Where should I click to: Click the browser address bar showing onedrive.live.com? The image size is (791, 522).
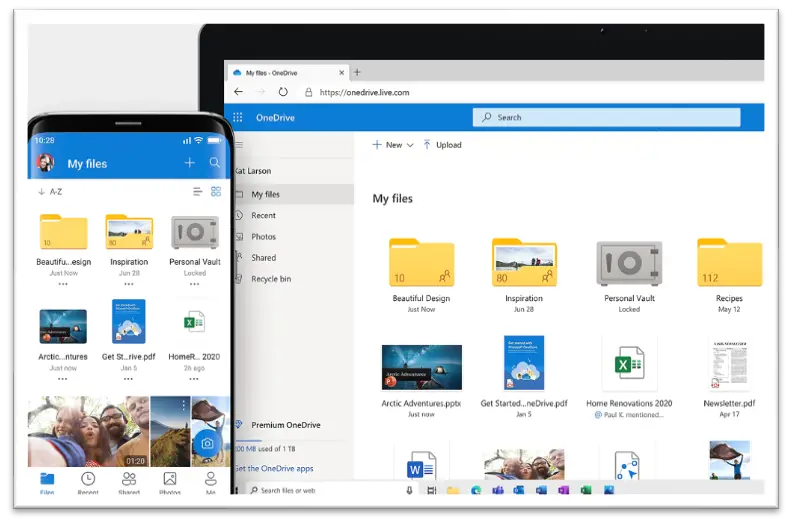[364, 92]
